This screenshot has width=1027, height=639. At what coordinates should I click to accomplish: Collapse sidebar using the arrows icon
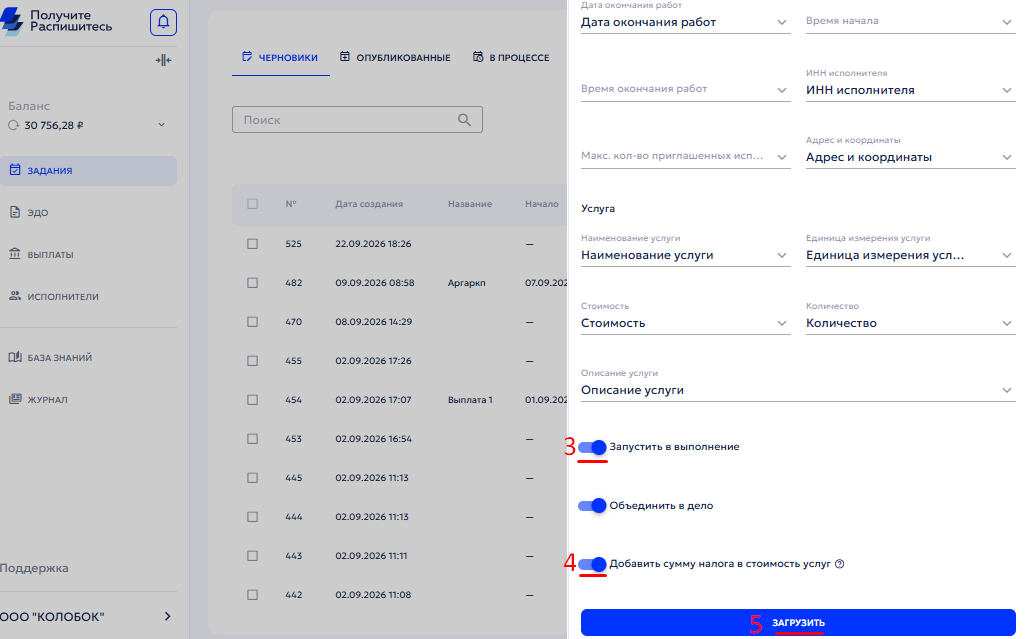[163, 60]
